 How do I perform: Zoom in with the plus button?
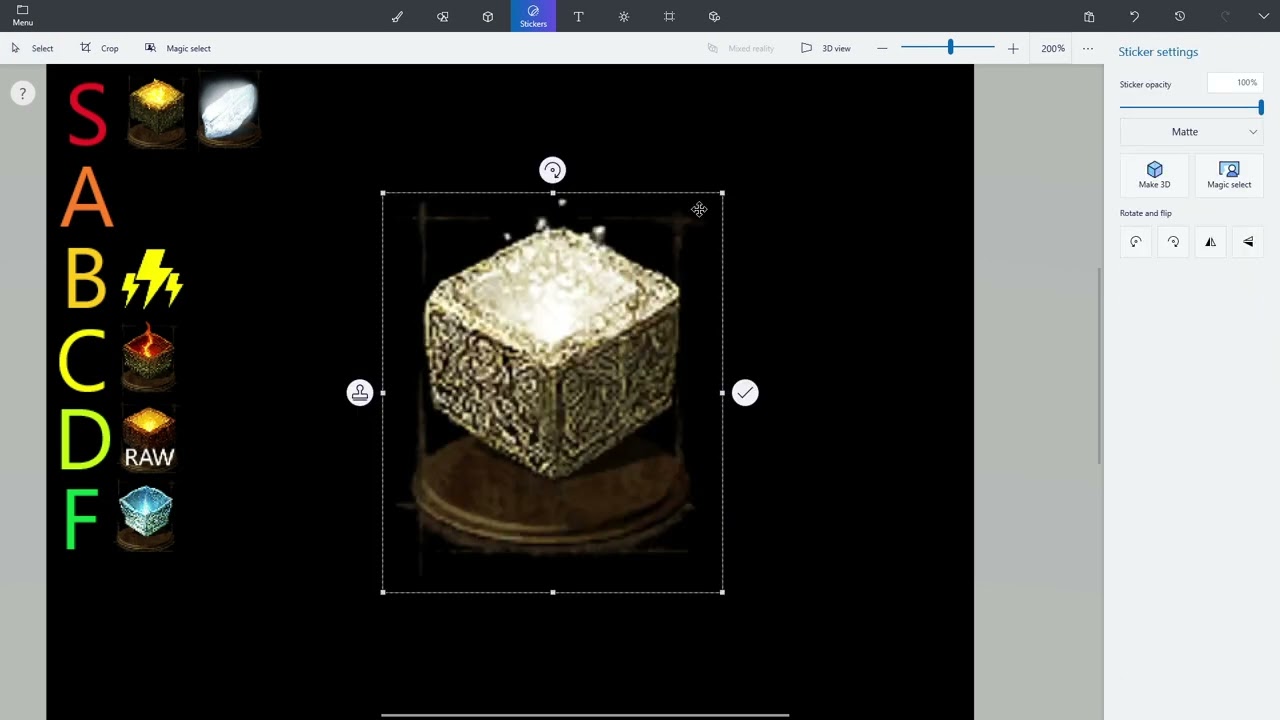coord(1013,48)
